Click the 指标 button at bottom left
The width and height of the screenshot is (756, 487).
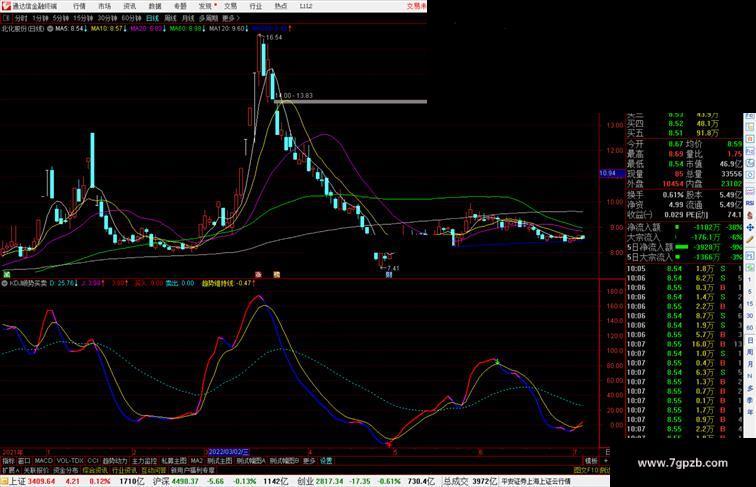(x=8, y=461)
